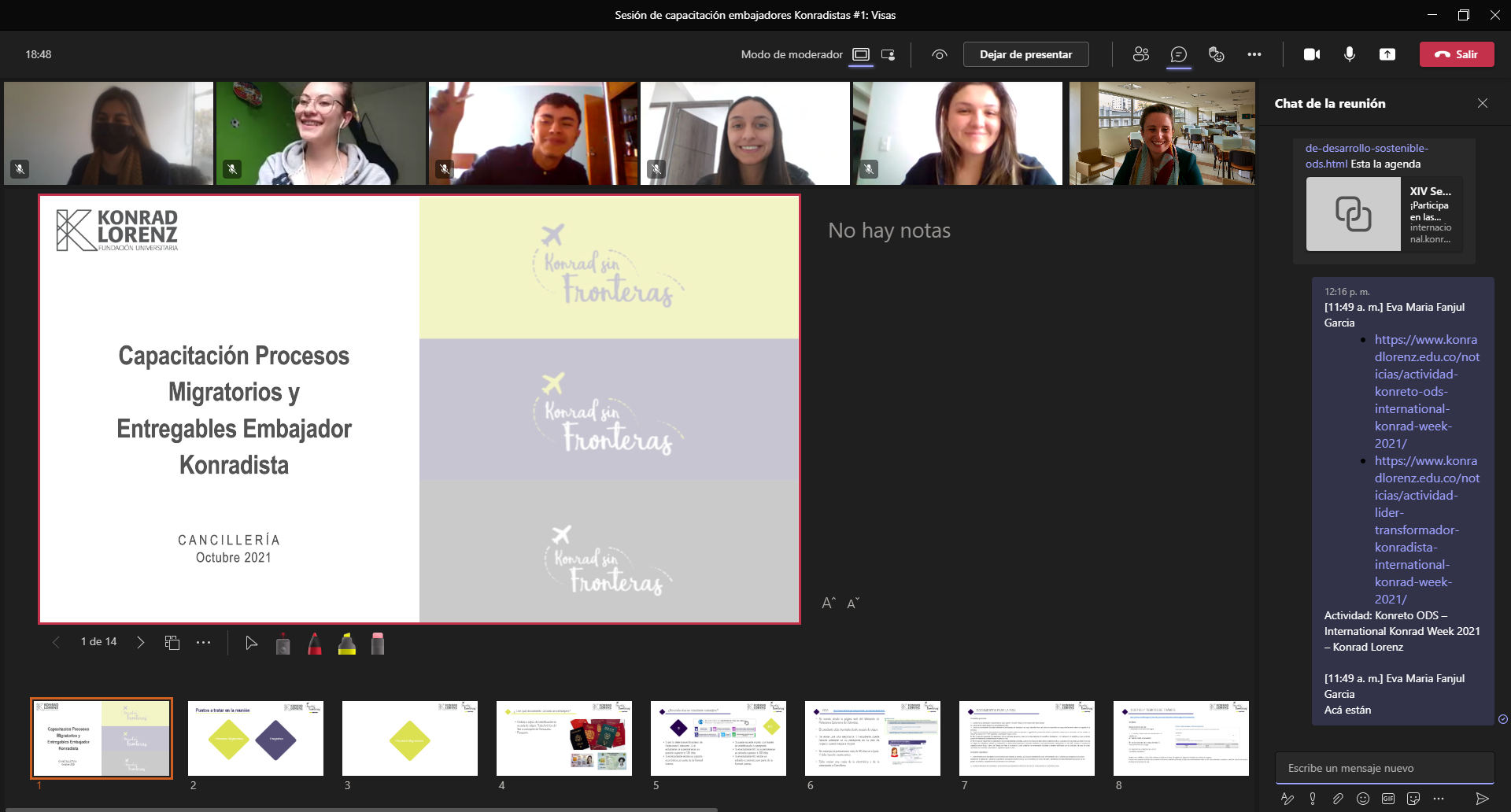The width and height of the screenshot is (1511, 812).
Task: Increase notes font size
Action: pos(829,603)
